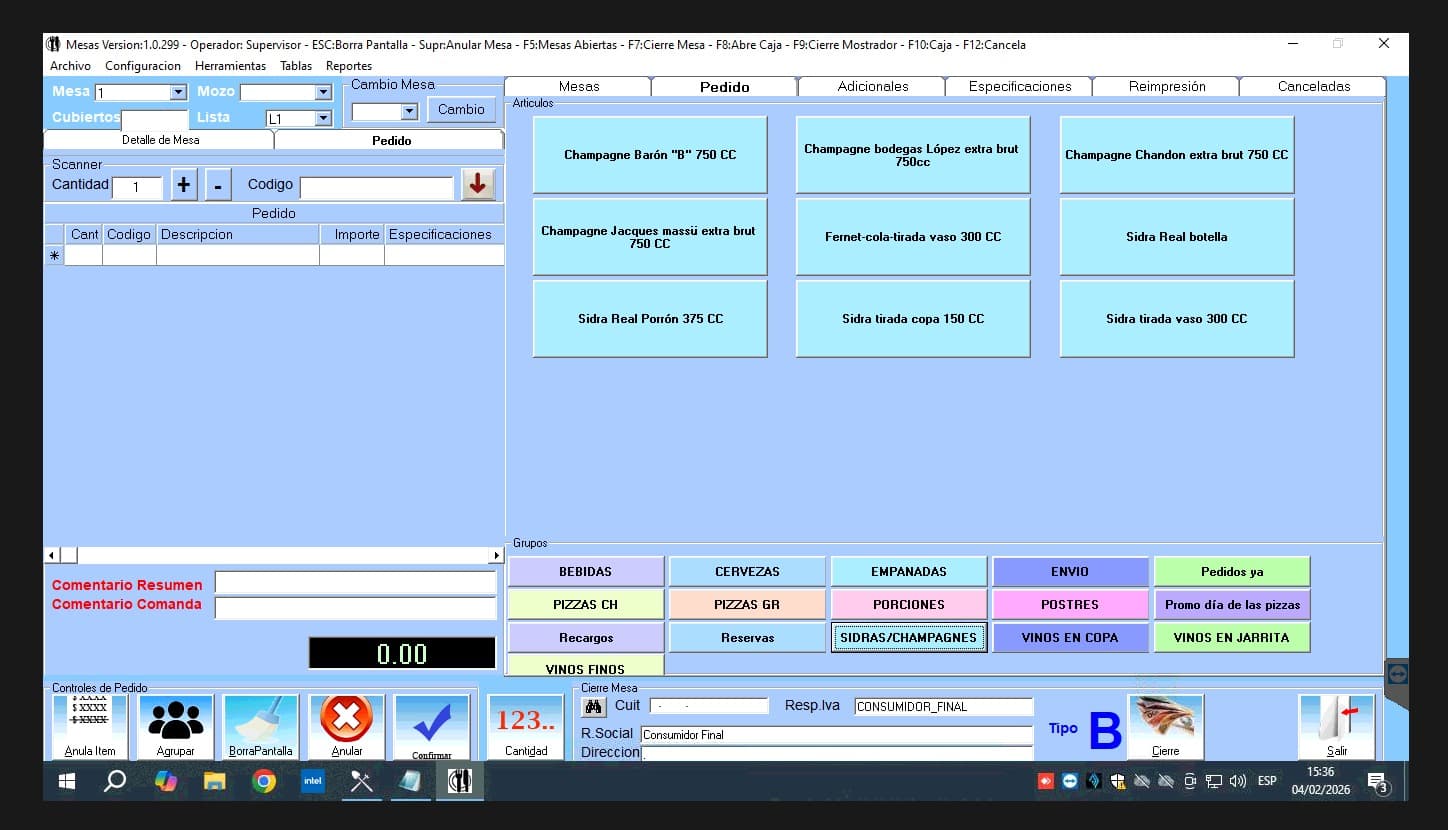Click the Comentario Resumen field
1448x830 pixels.
click(x=355, y=583)
